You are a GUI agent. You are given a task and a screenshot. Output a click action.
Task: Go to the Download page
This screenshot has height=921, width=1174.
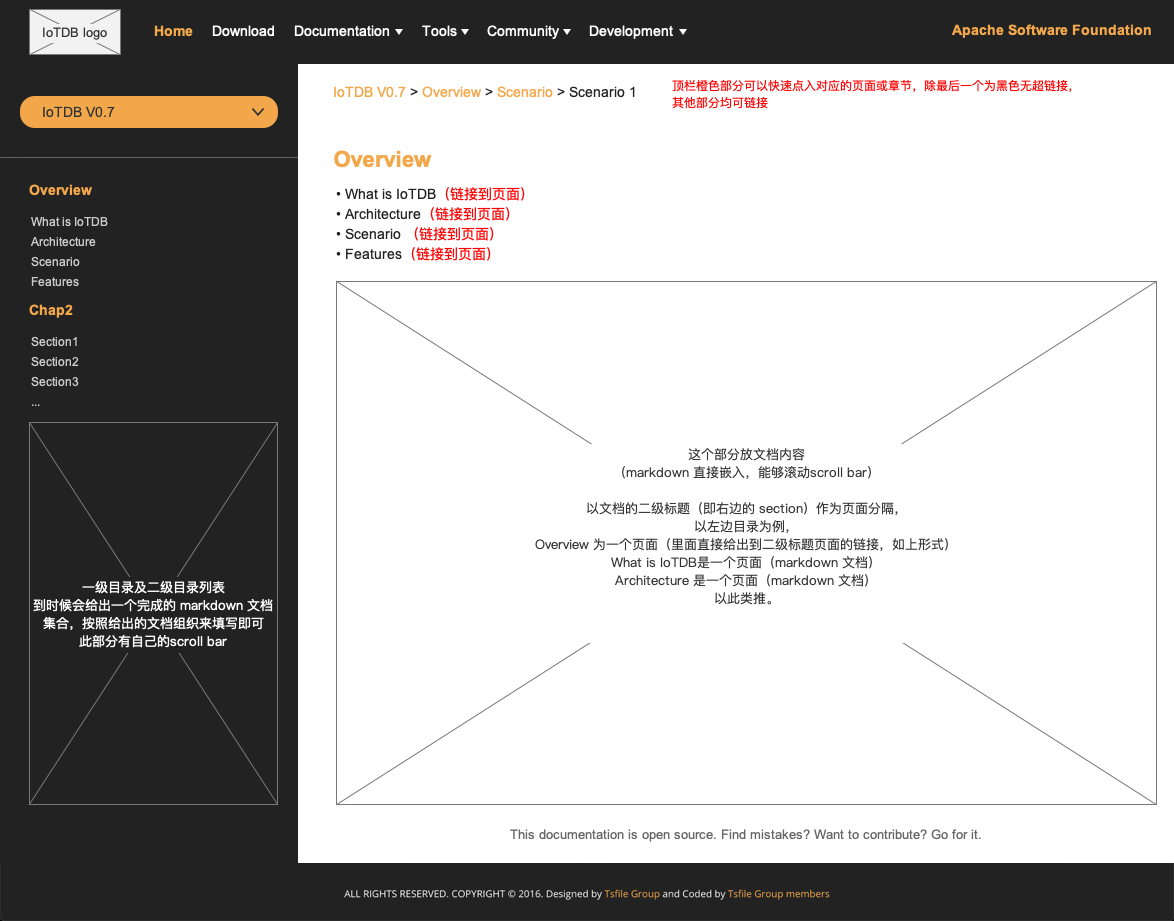(243, 31)
